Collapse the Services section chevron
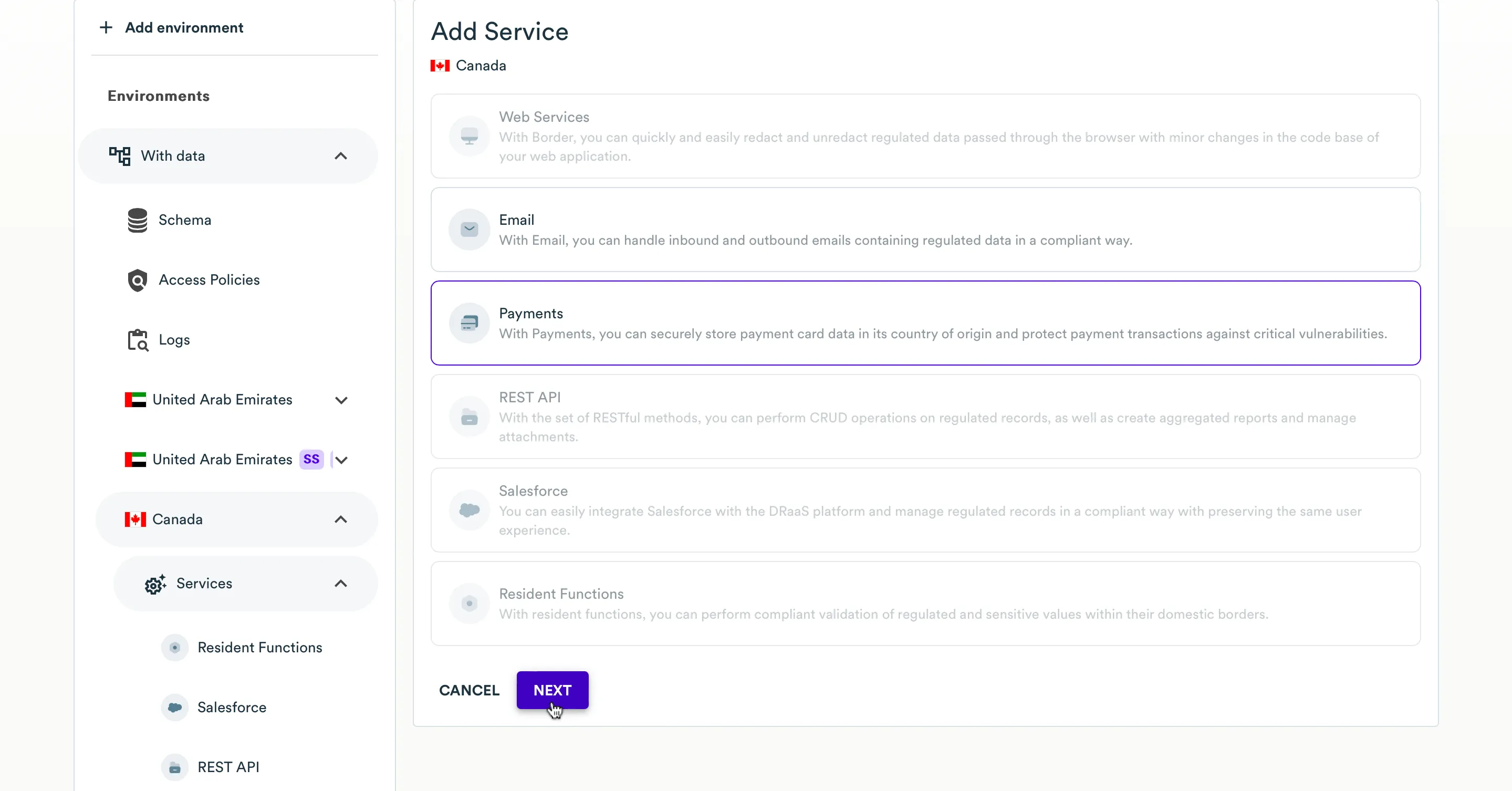The image size is (1512, 791). tap(340, 584)
